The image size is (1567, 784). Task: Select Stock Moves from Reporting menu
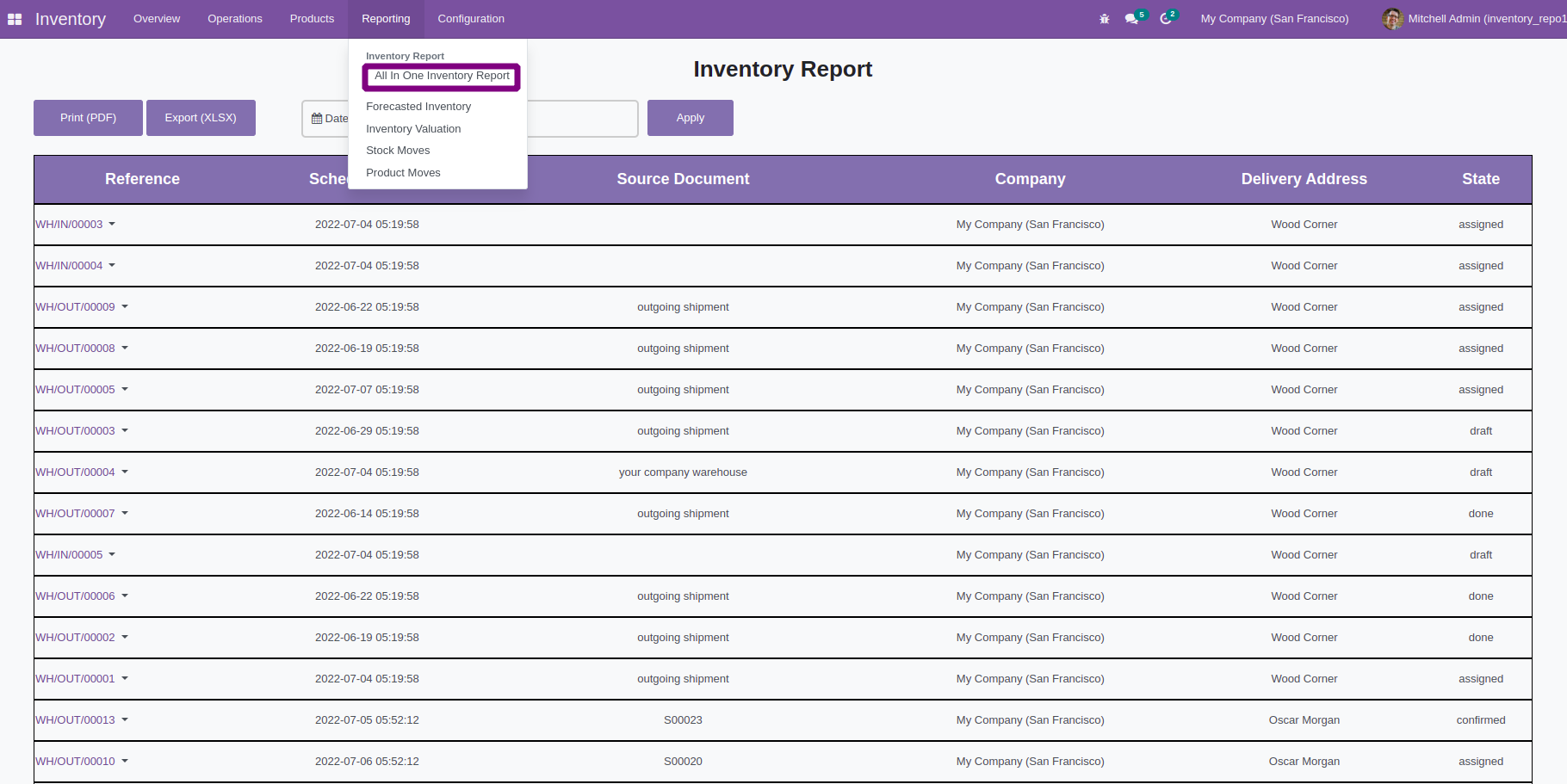(x=398, y=151)
